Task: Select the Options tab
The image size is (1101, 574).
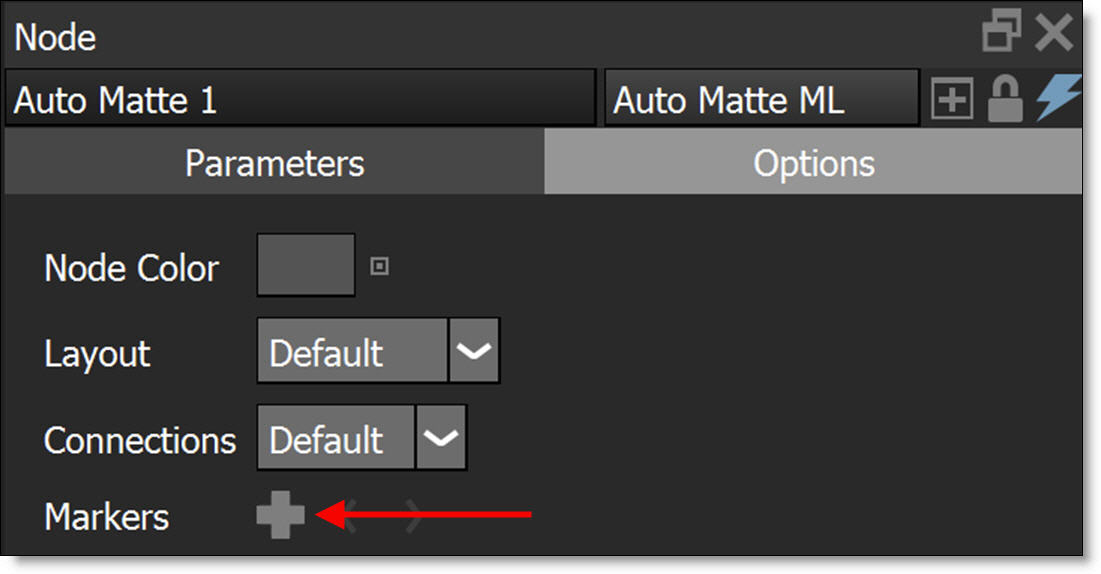Action: click(x=813, y=163)
